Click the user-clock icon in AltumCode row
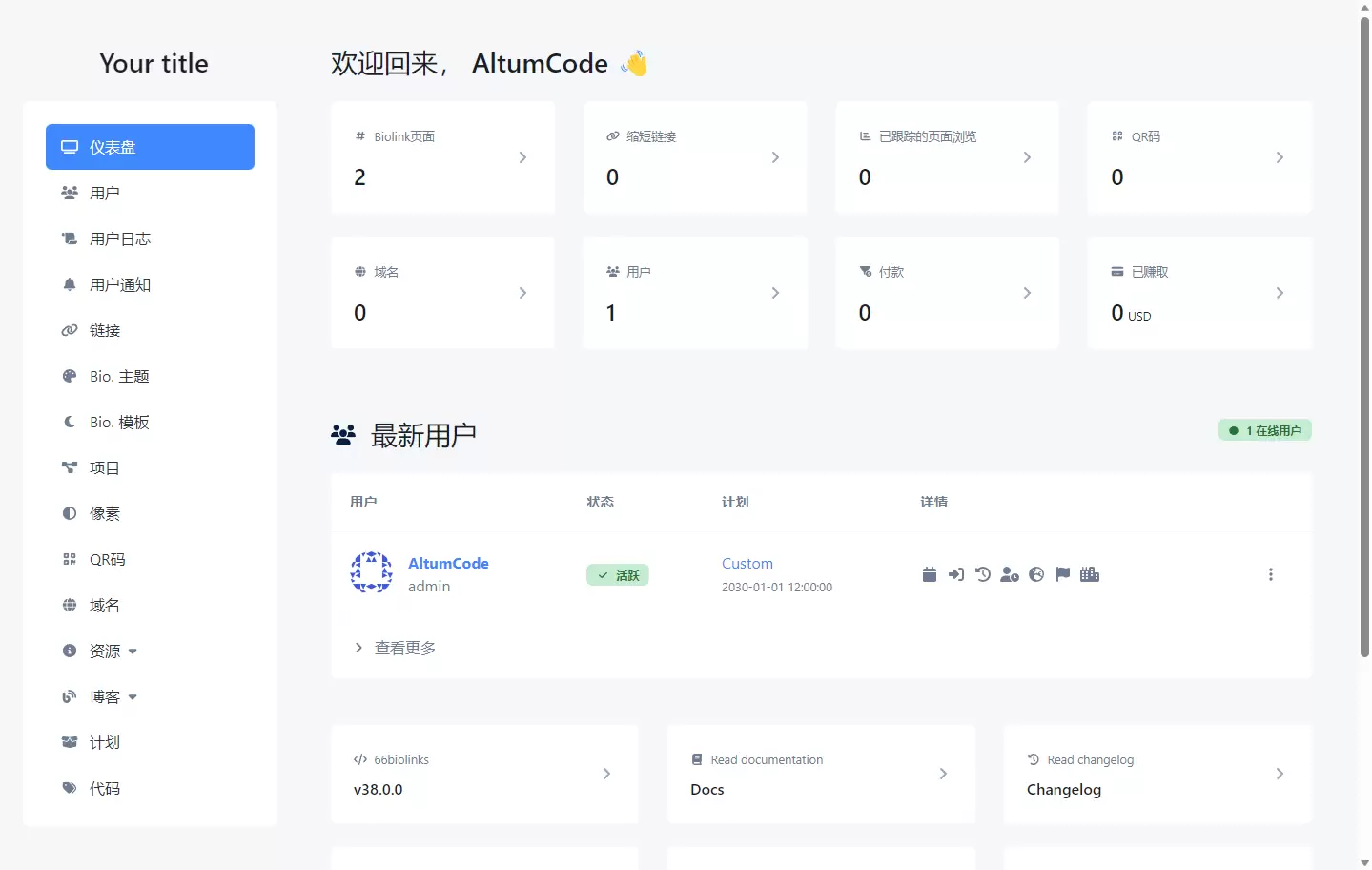This screenshot has height=870, width=1372. pos(1010,574)
